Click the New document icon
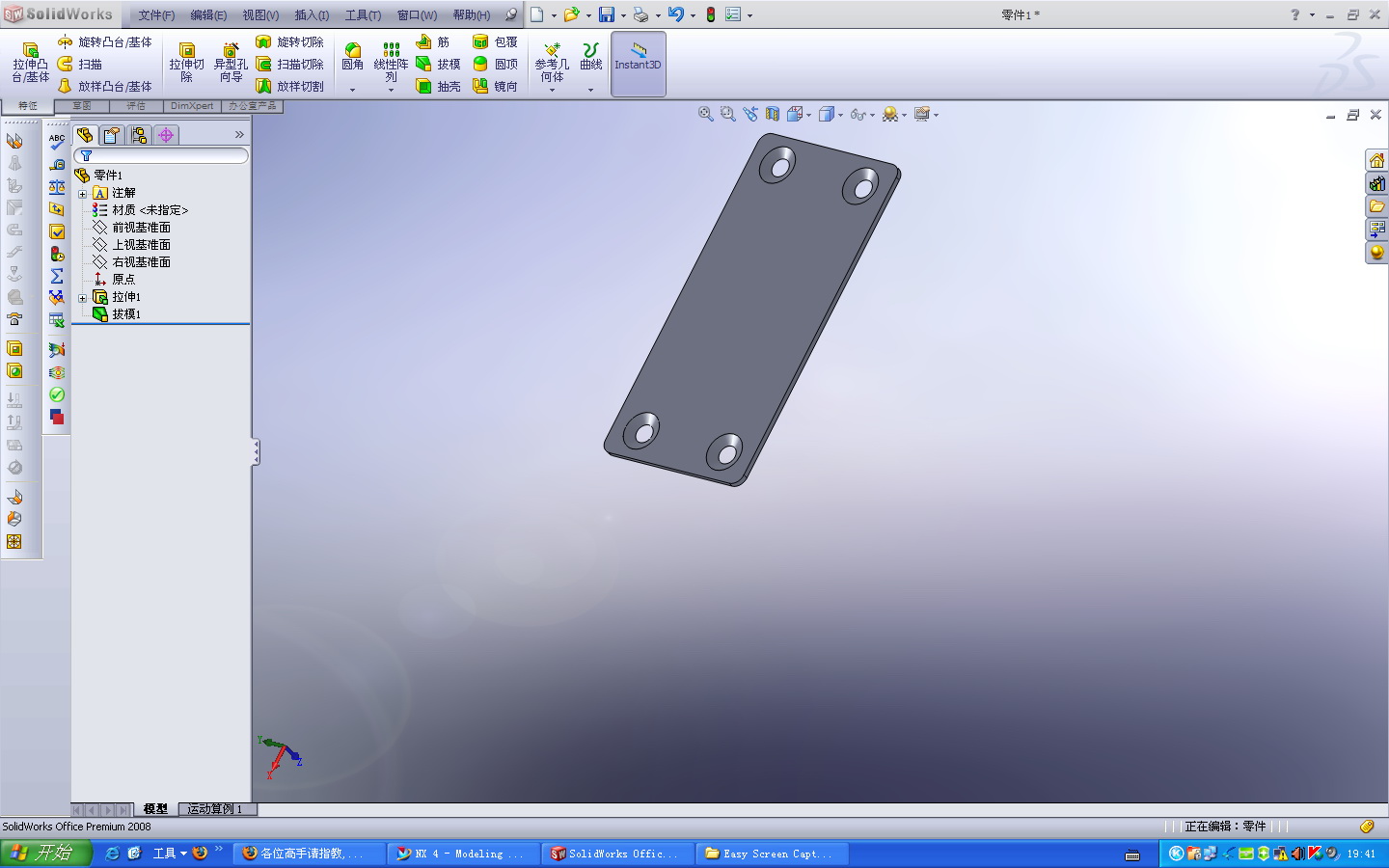 [x=537, y=14]
